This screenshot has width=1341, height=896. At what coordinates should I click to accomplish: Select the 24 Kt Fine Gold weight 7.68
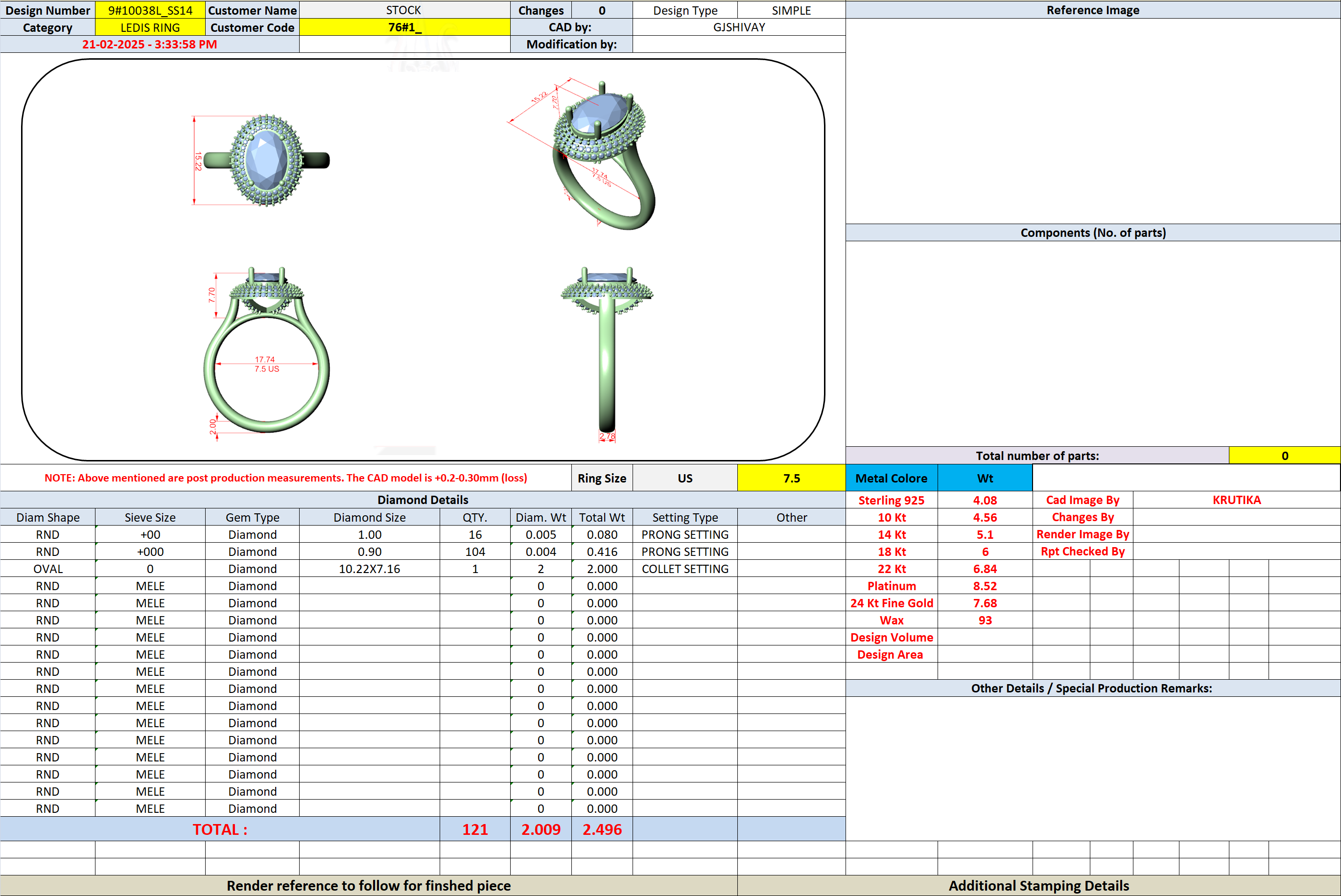(x=985, y=603)
